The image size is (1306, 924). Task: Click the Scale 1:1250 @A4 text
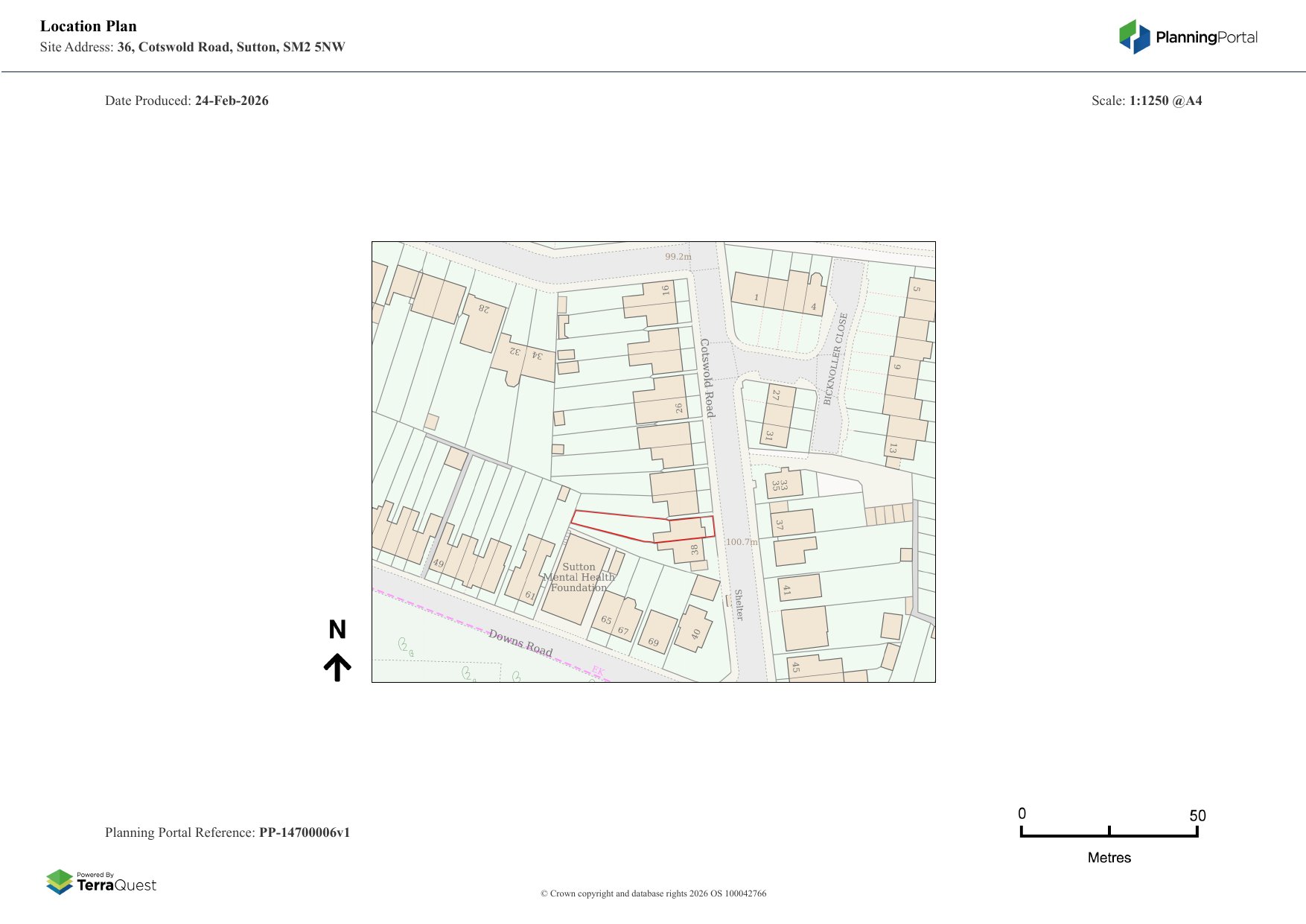(1146, 101)
